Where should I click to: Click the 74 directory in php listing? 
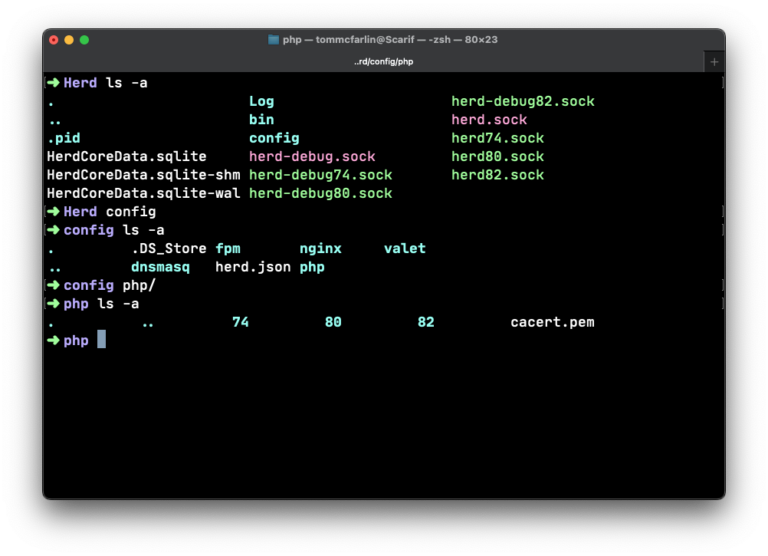coord(240,322)
